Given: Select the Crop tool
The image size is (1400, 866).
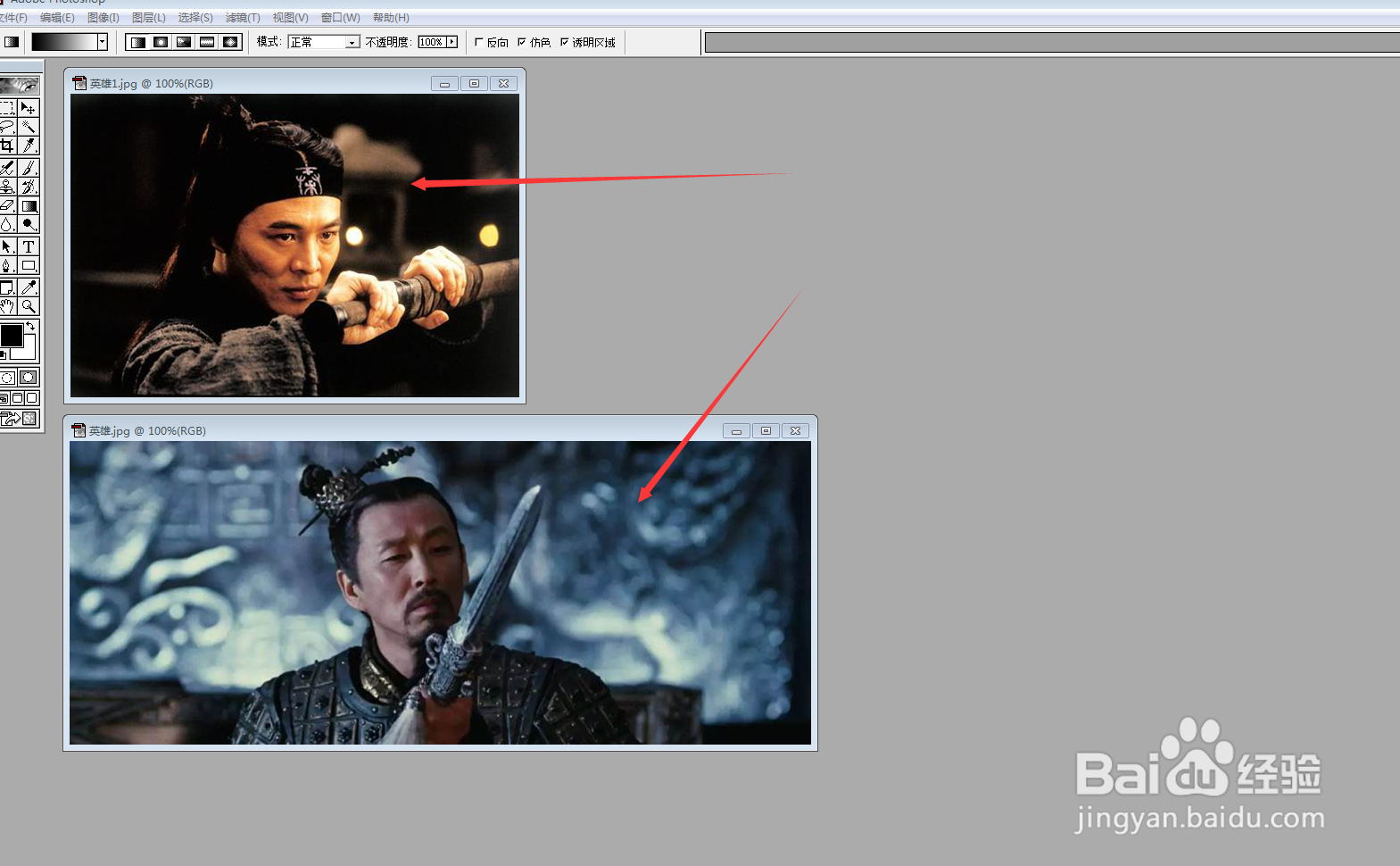Looking at the screenshot, I should click(x=7, y=146).
